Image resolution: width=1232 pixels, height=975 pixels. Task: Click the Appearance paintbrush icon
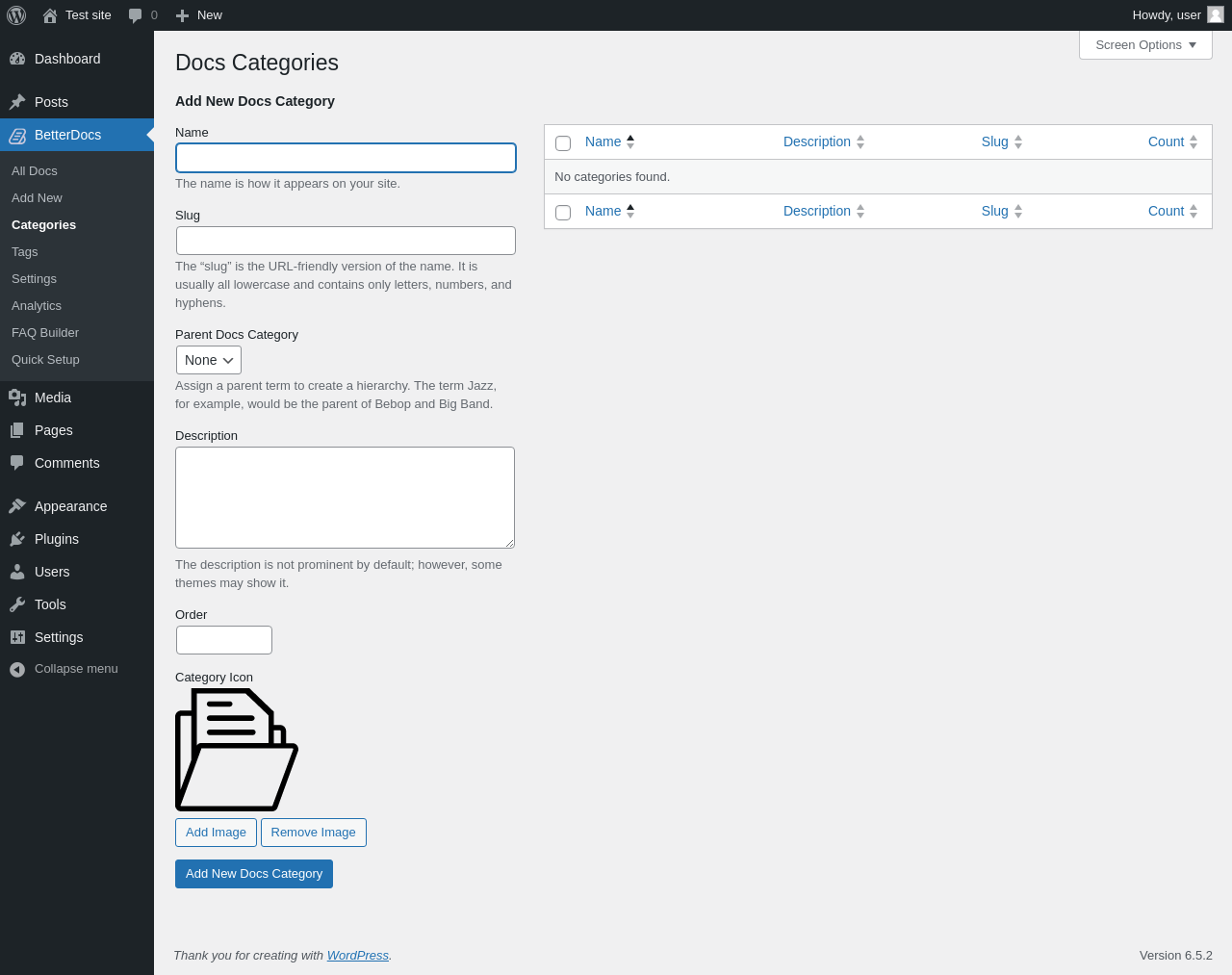pyautogui.click(x=17, y=506)
